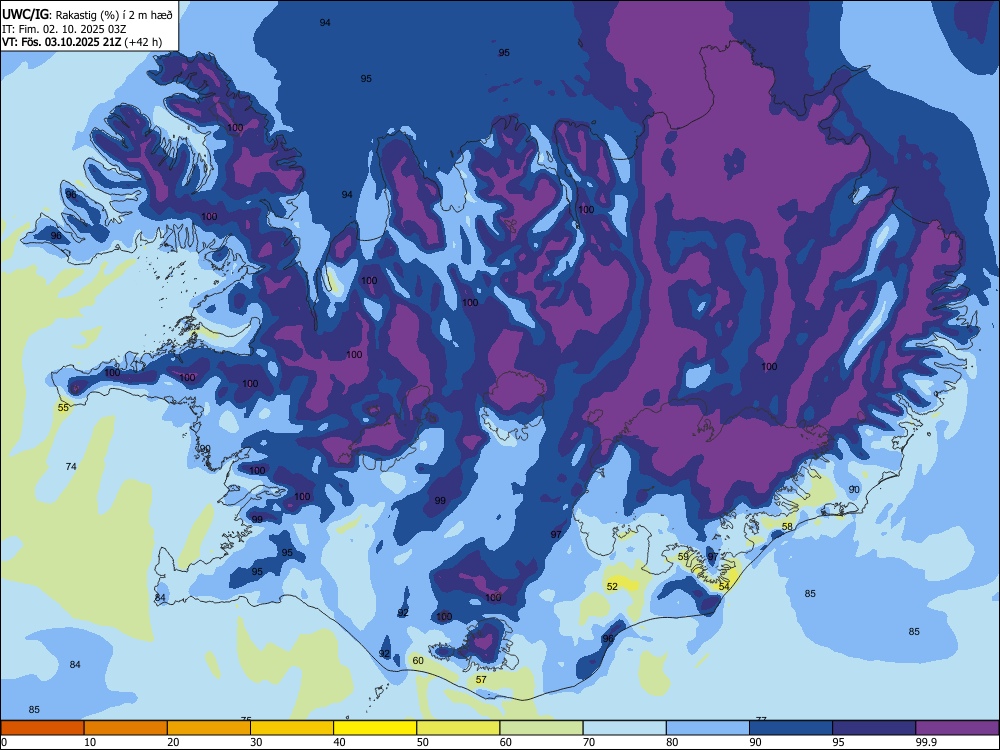The image size is (1000, 750).
Task: Click the '80' legend tick label
Action: [672, 742]
